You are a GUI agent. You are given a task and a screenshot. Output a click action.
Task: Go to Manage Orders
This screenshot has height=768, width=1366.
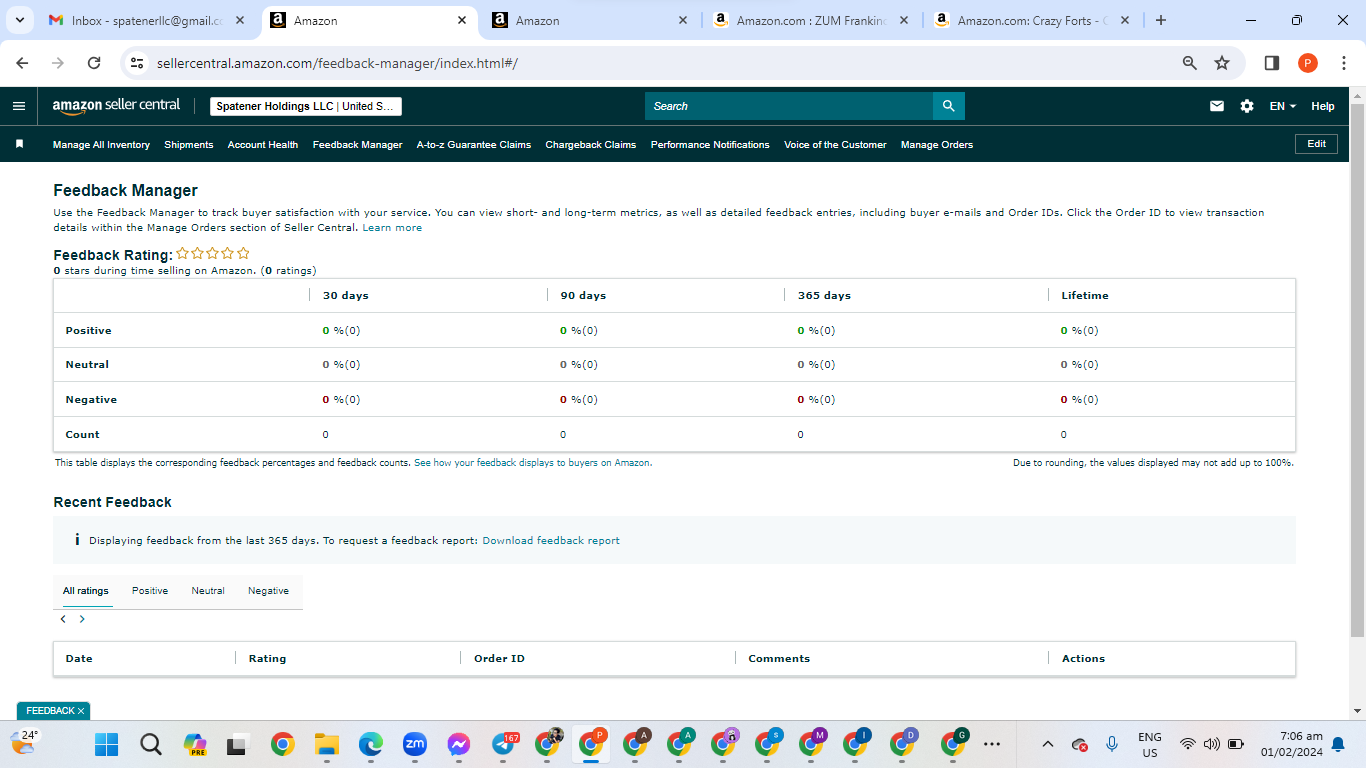pyautogui.click(x=937, y=145)
